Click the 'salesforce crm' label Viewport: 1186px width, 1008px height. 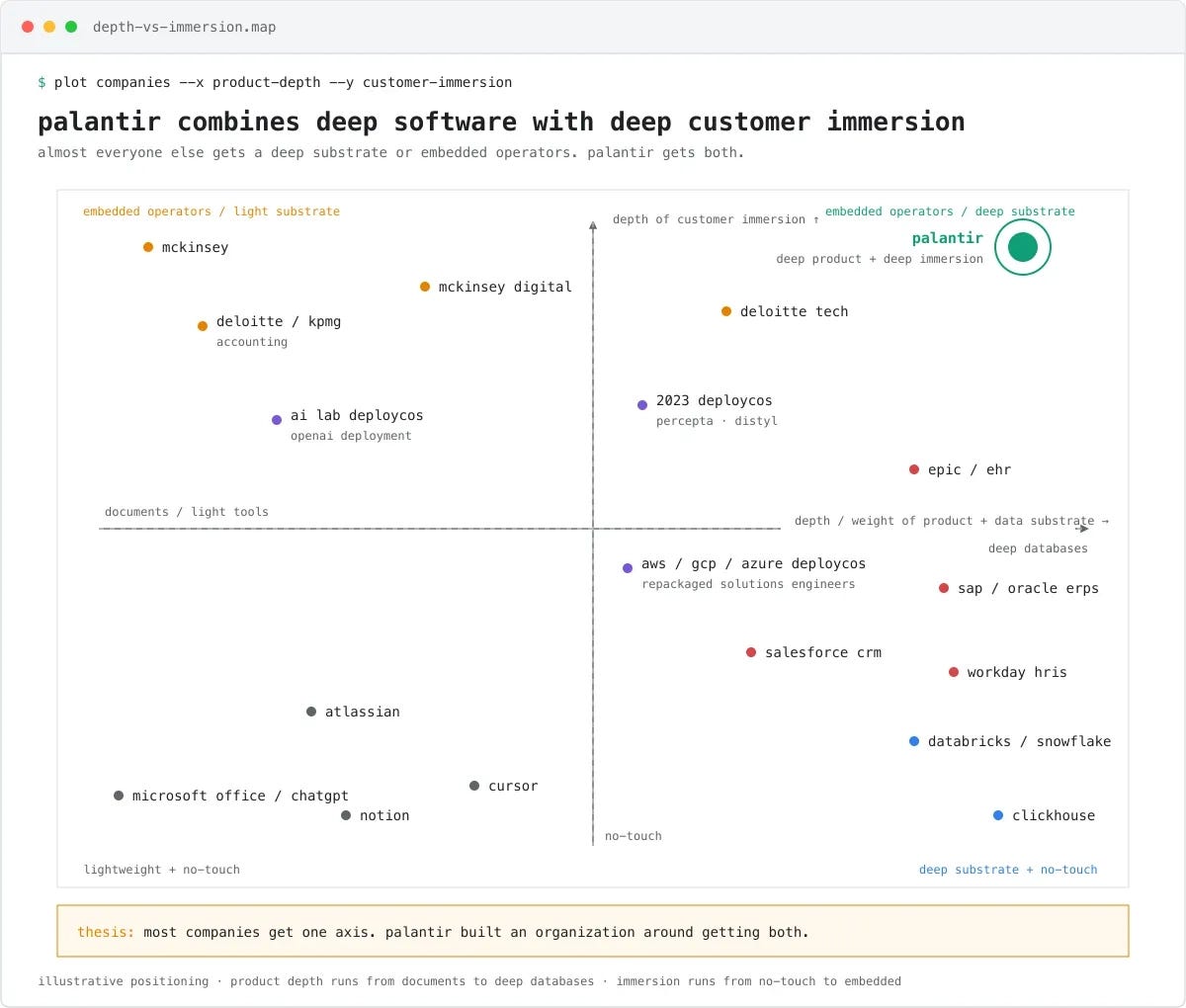(823, 652)
